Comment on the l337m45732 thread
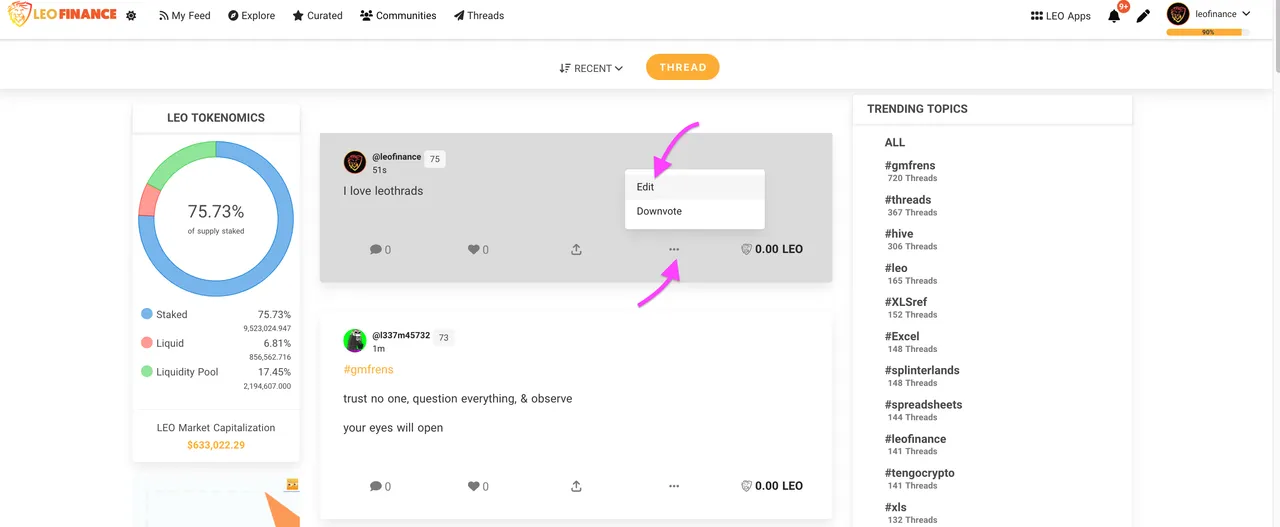Screen dimensions: 1280x527 380,486
